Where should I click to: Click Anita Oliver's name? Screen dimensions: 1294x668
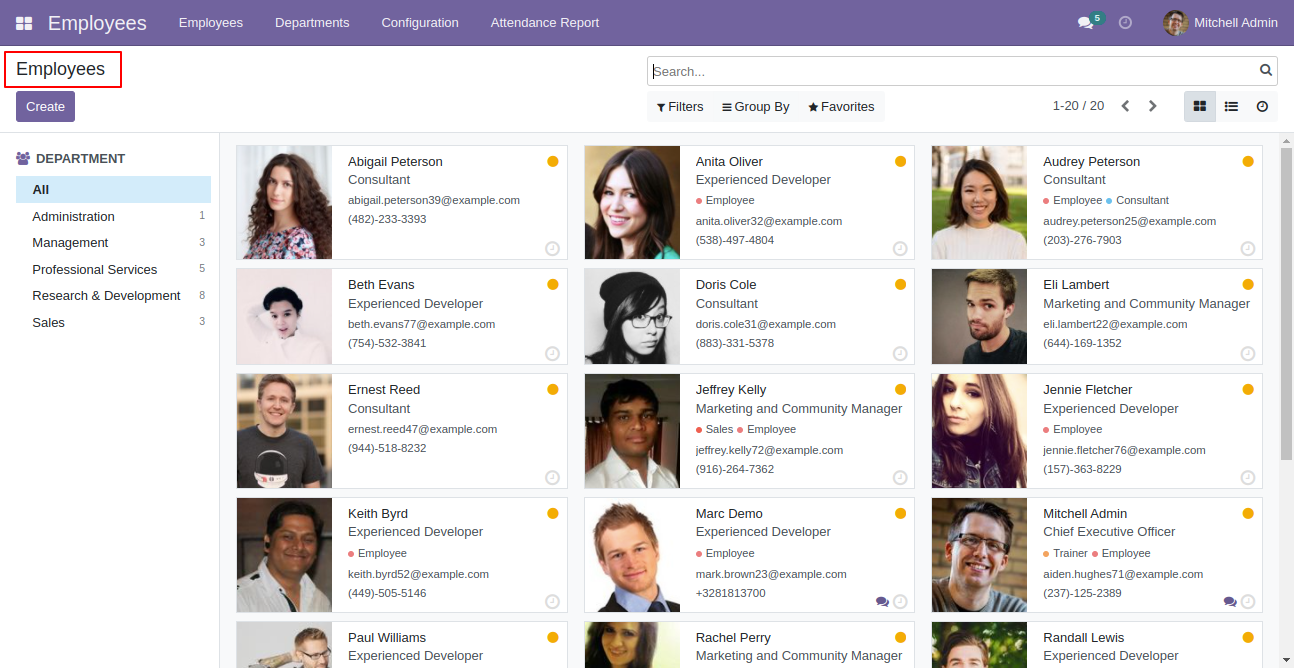pyautogui.click(x=729, y=161)
